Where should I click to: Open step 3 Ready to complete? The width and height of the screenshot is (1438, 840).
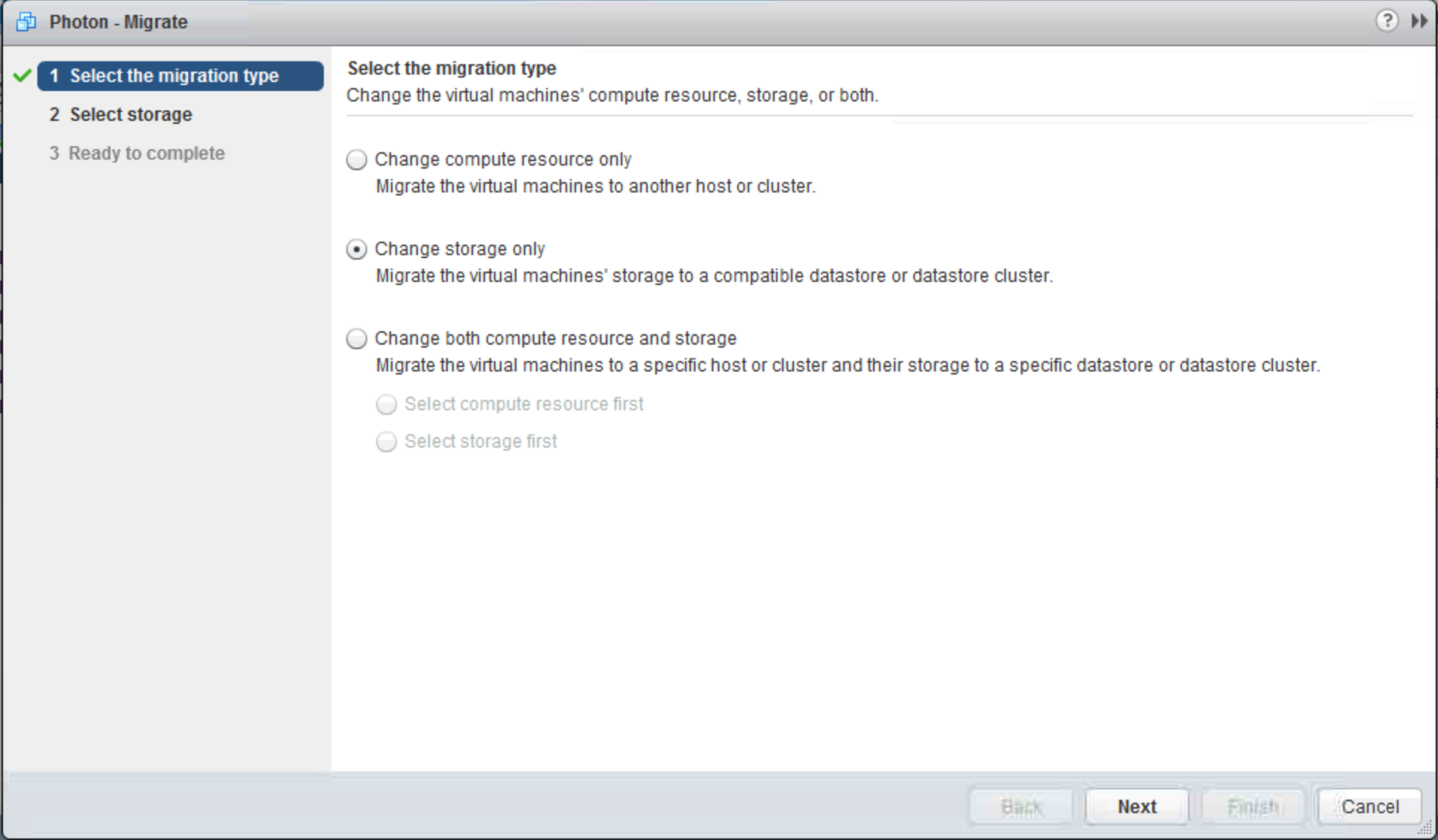tap(146, 154)
